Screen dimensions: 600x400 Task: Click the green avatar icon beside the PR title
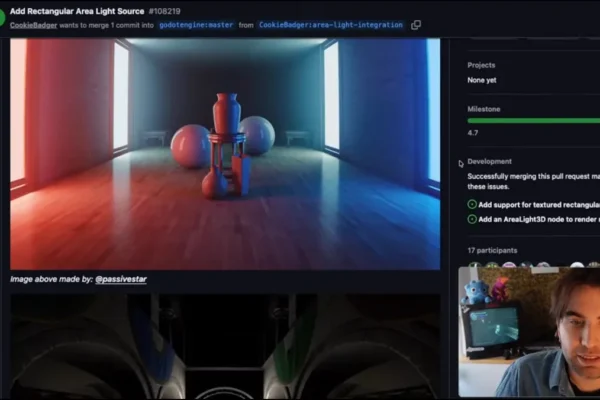coord(3,17)
